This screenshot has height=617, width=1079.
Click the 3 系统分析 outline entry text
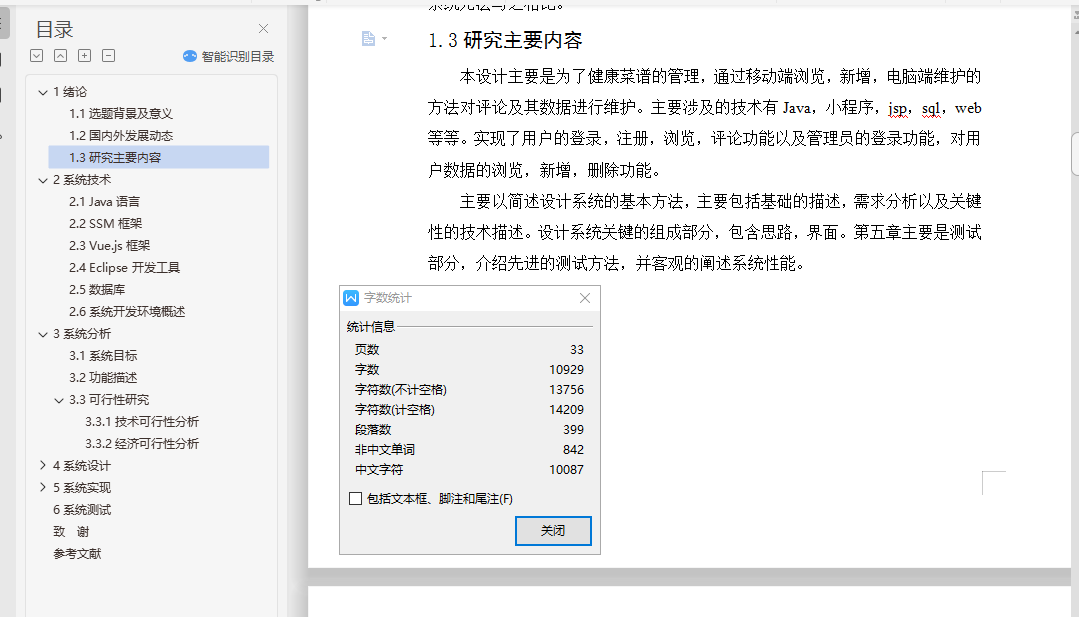(82, 334)
